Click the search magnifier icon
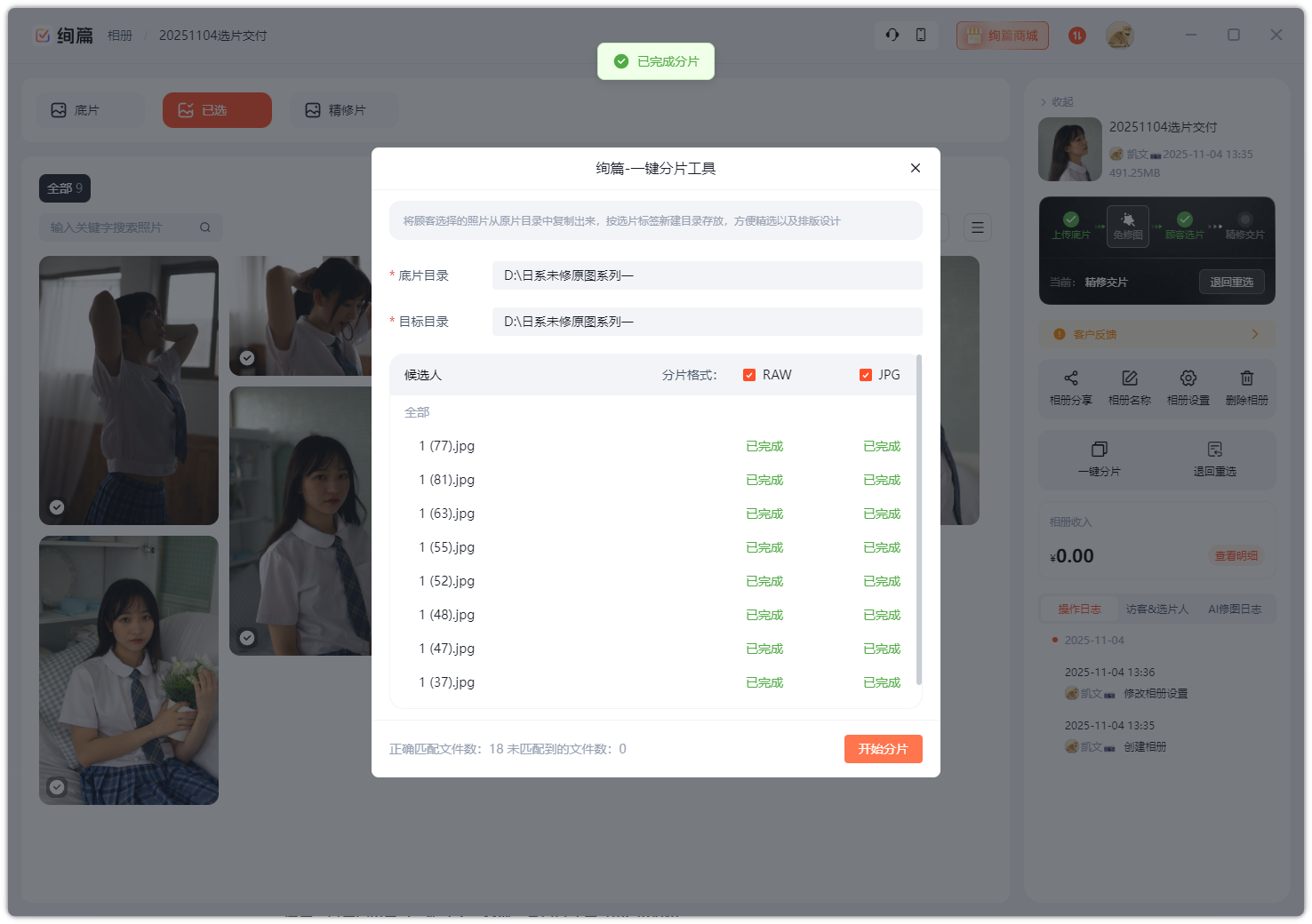The image size is (1312, 924). pos(205,227)
